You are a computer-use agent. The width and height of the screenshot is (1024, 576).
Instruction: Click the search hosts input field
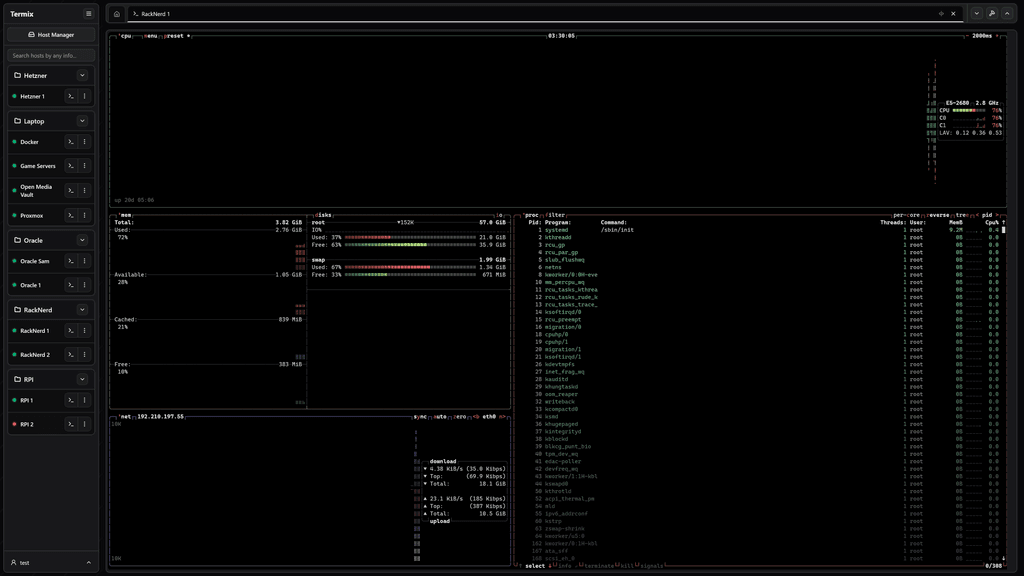click(x=50, y=54)
